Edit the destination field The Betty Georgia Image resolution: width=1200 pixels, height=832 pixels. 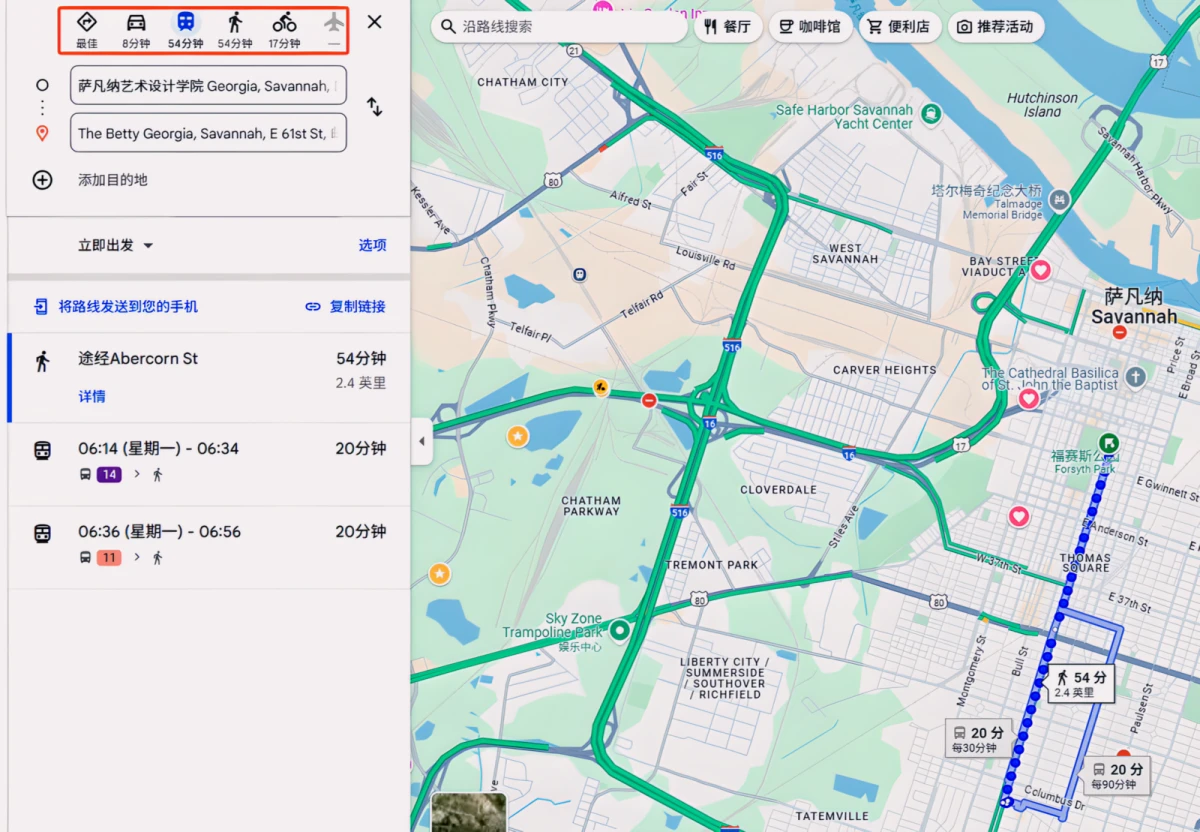208,133
